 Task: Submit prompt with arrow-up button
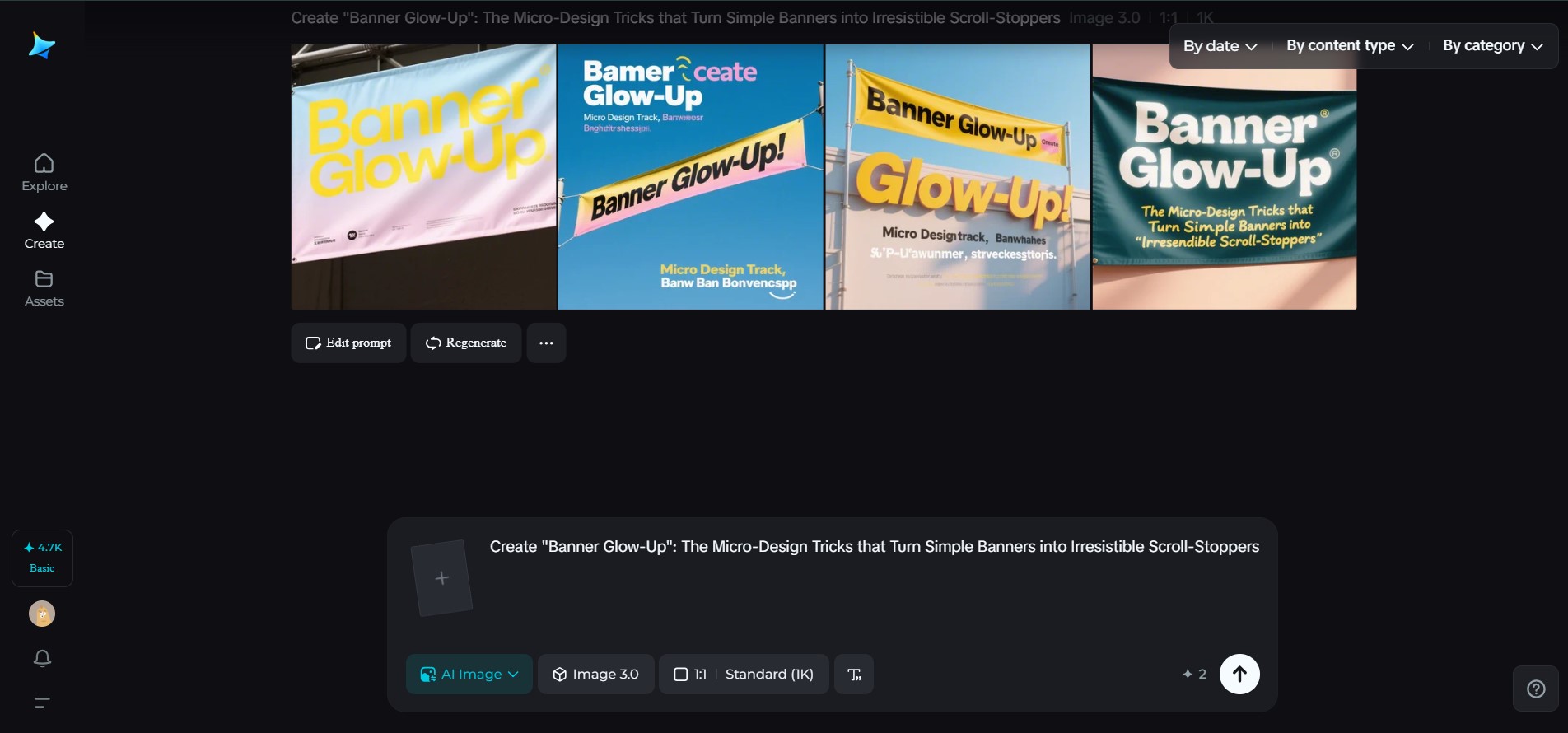click(x=1239, y=674)
